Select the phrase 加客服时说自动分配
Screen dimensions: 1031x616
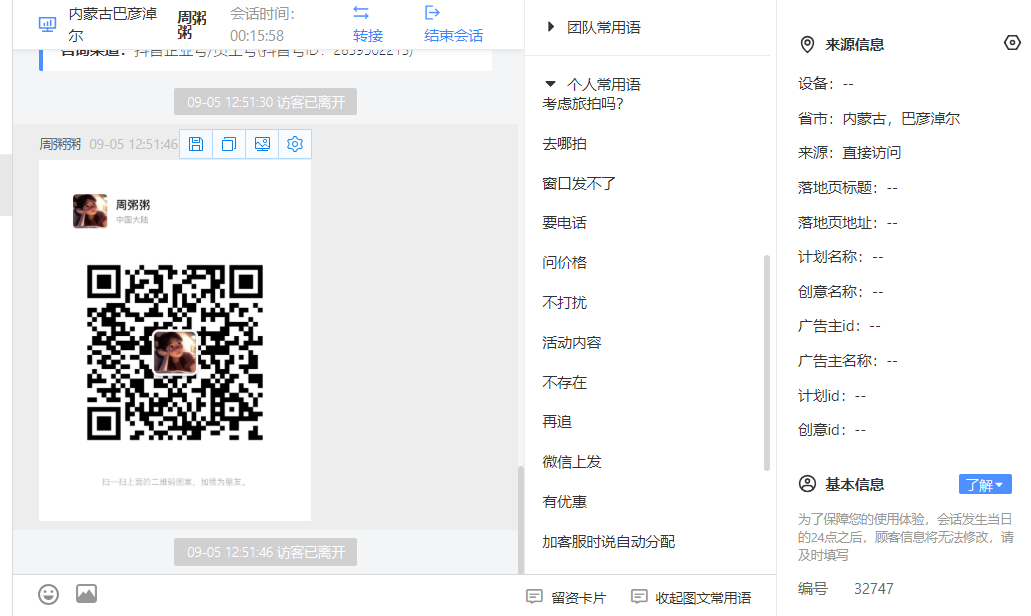pos(608,542)
